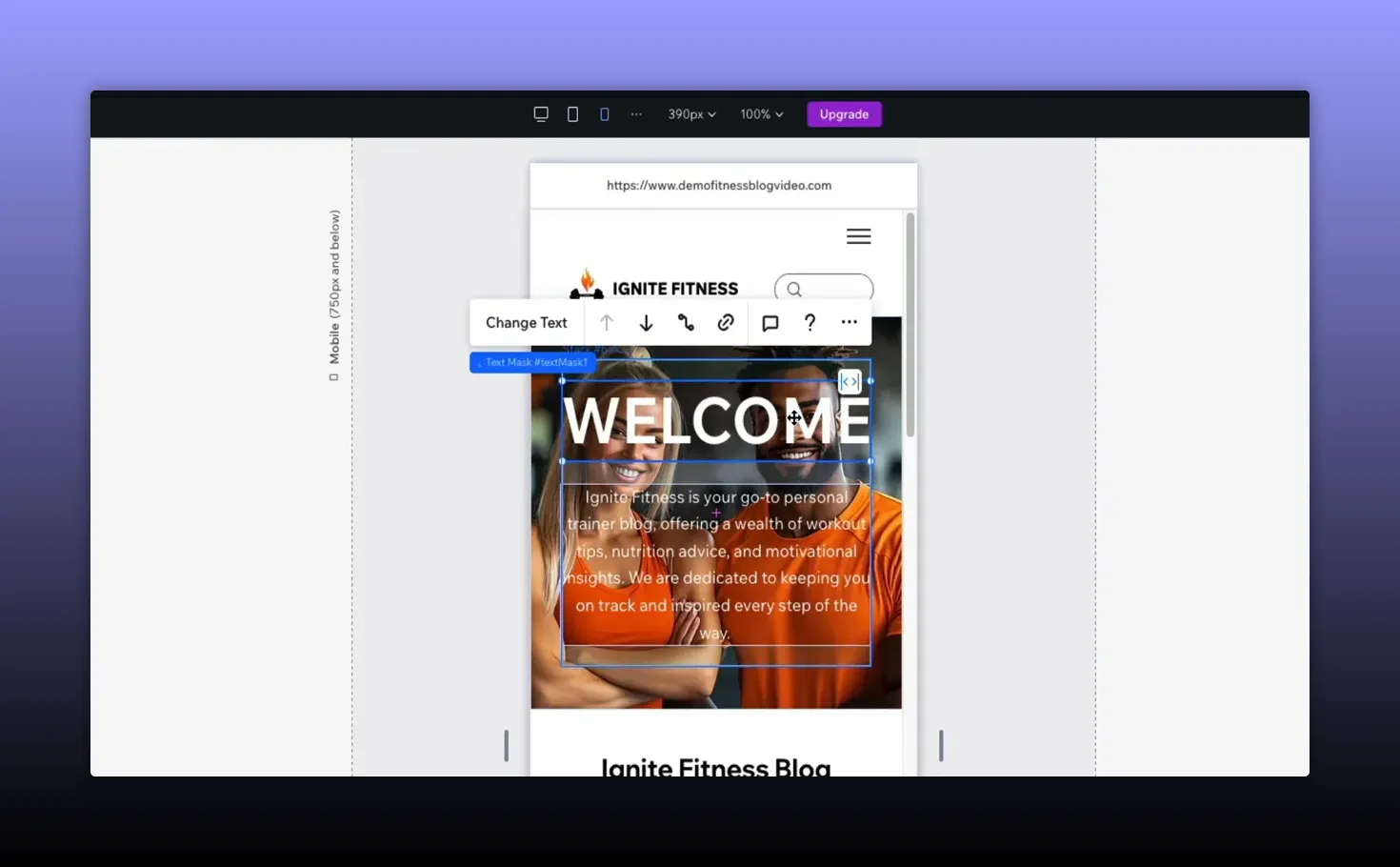
Task: Click the Ignite Fitness Blog heading
Action: 716,767
